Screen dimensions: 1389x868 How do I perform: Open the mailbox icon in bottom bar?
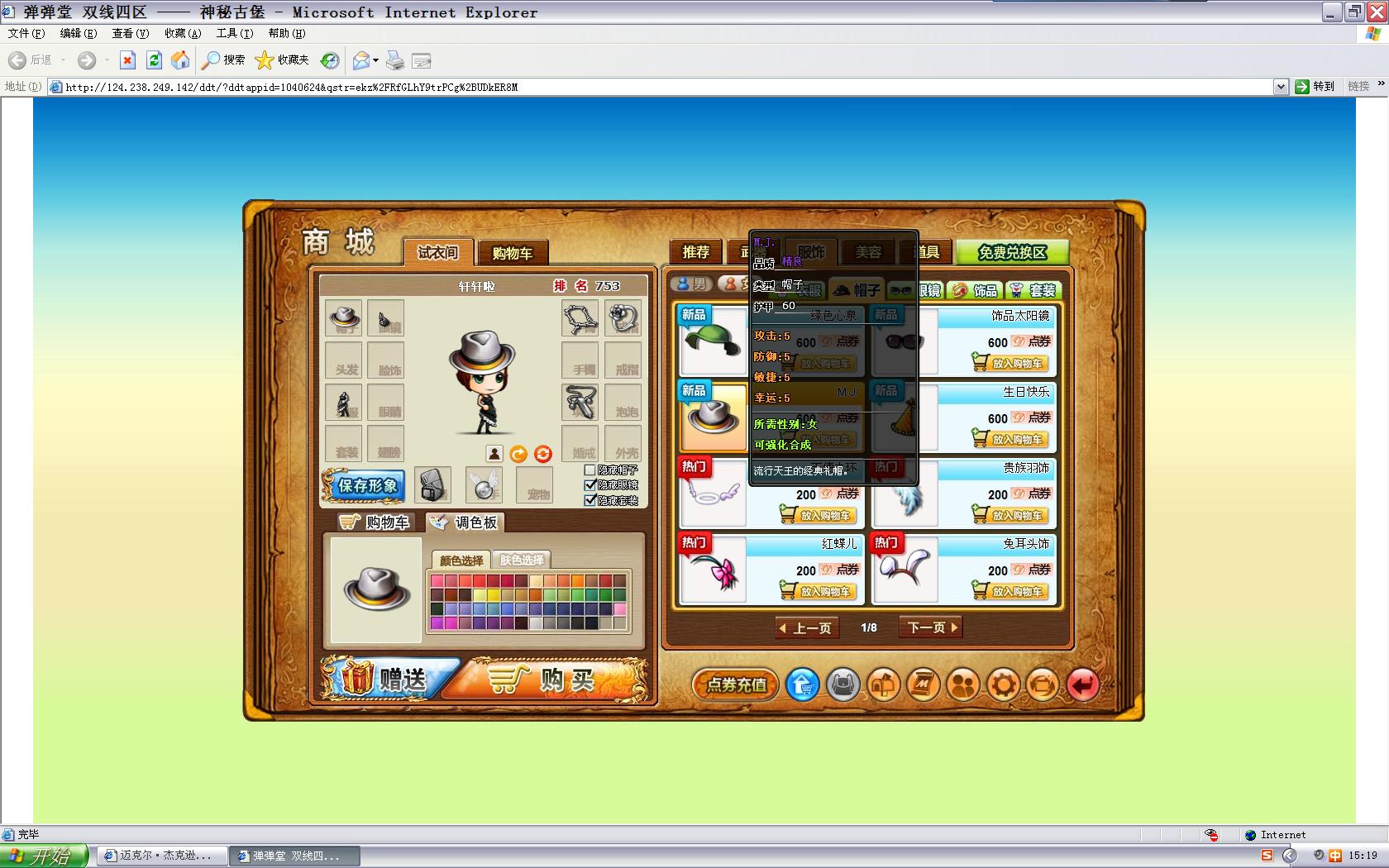click(883, 684)
